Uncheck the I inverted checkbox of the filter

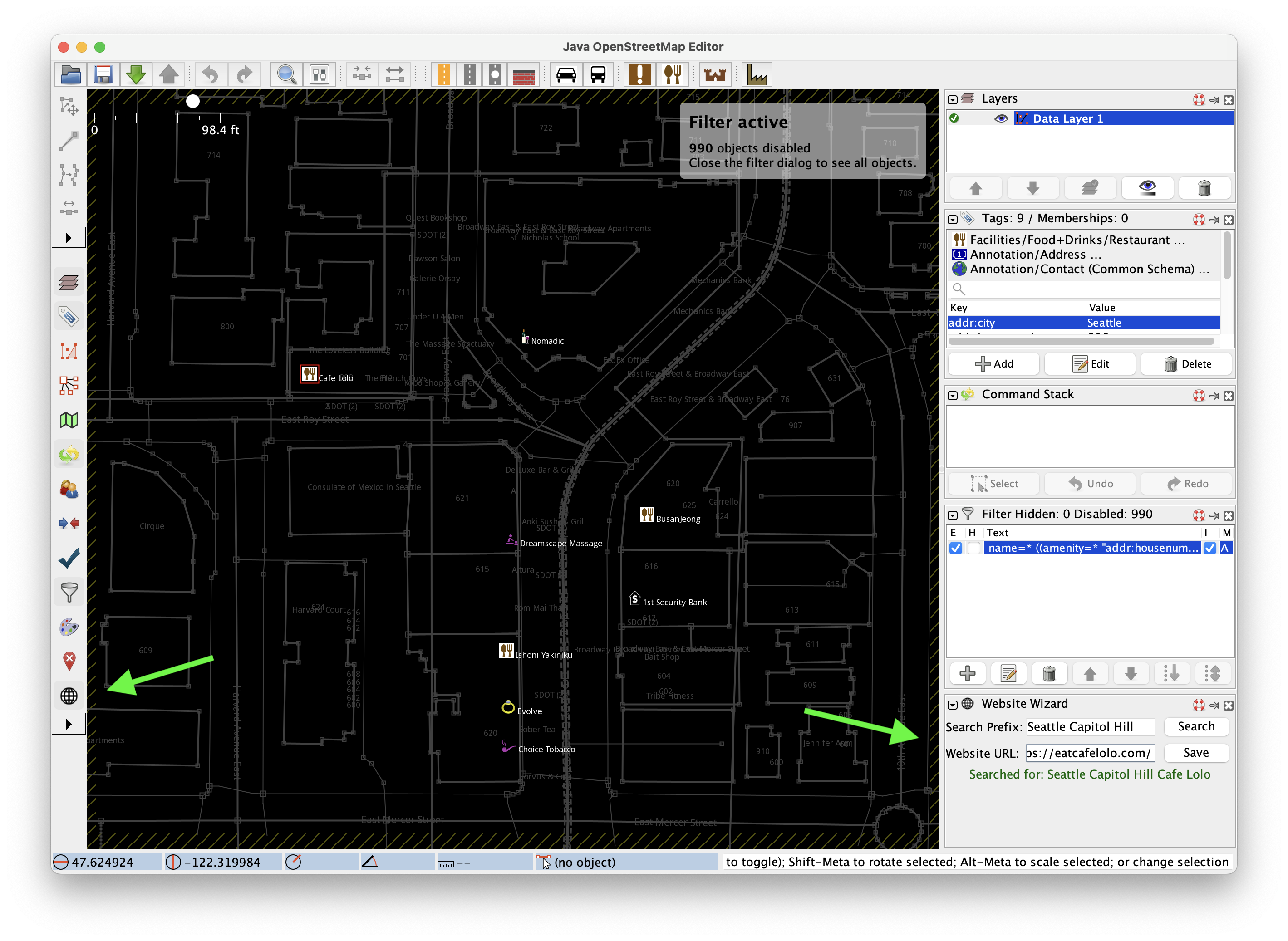click(x=1209, y=548)
